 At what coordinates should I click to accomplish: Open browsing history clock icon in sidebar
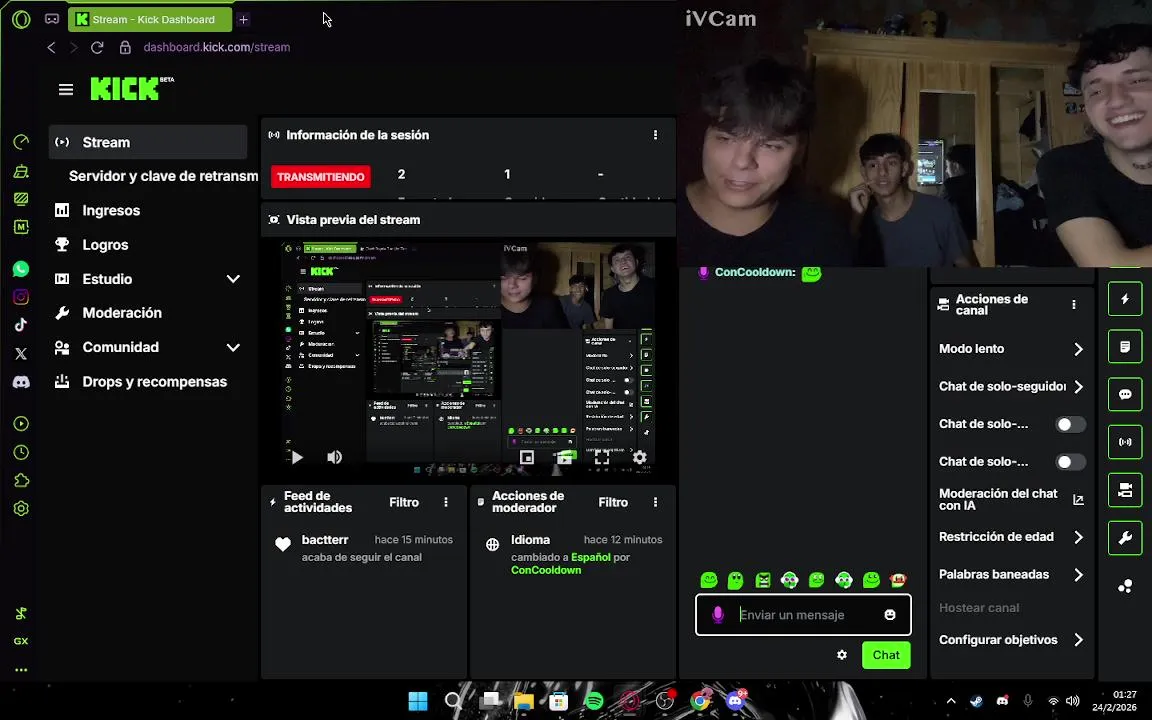(x=21, y=452)
